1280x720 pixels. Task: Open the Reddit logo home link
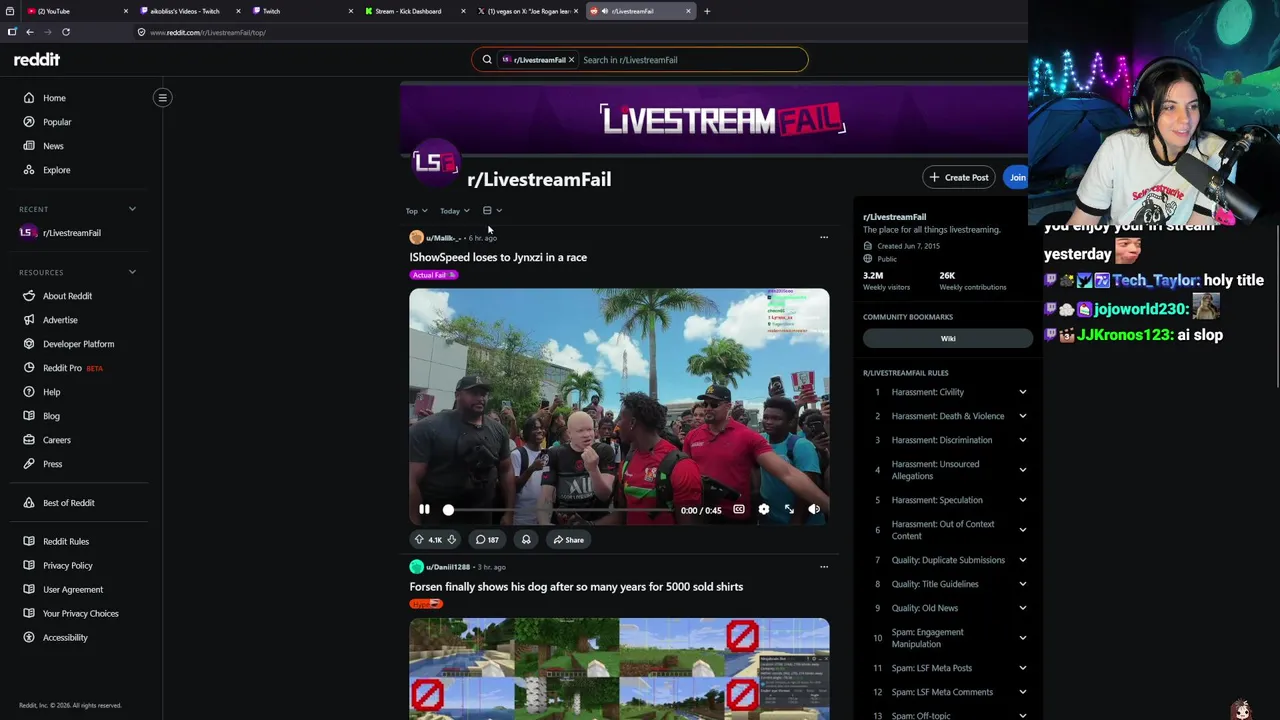[x=37, y=60]
